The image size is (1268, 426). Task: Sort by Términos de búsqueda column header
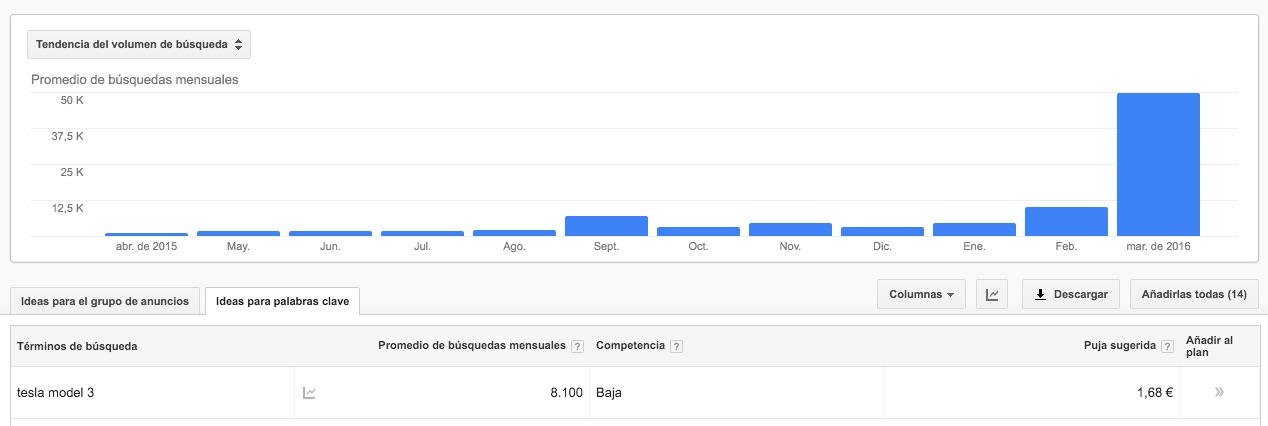77,346
